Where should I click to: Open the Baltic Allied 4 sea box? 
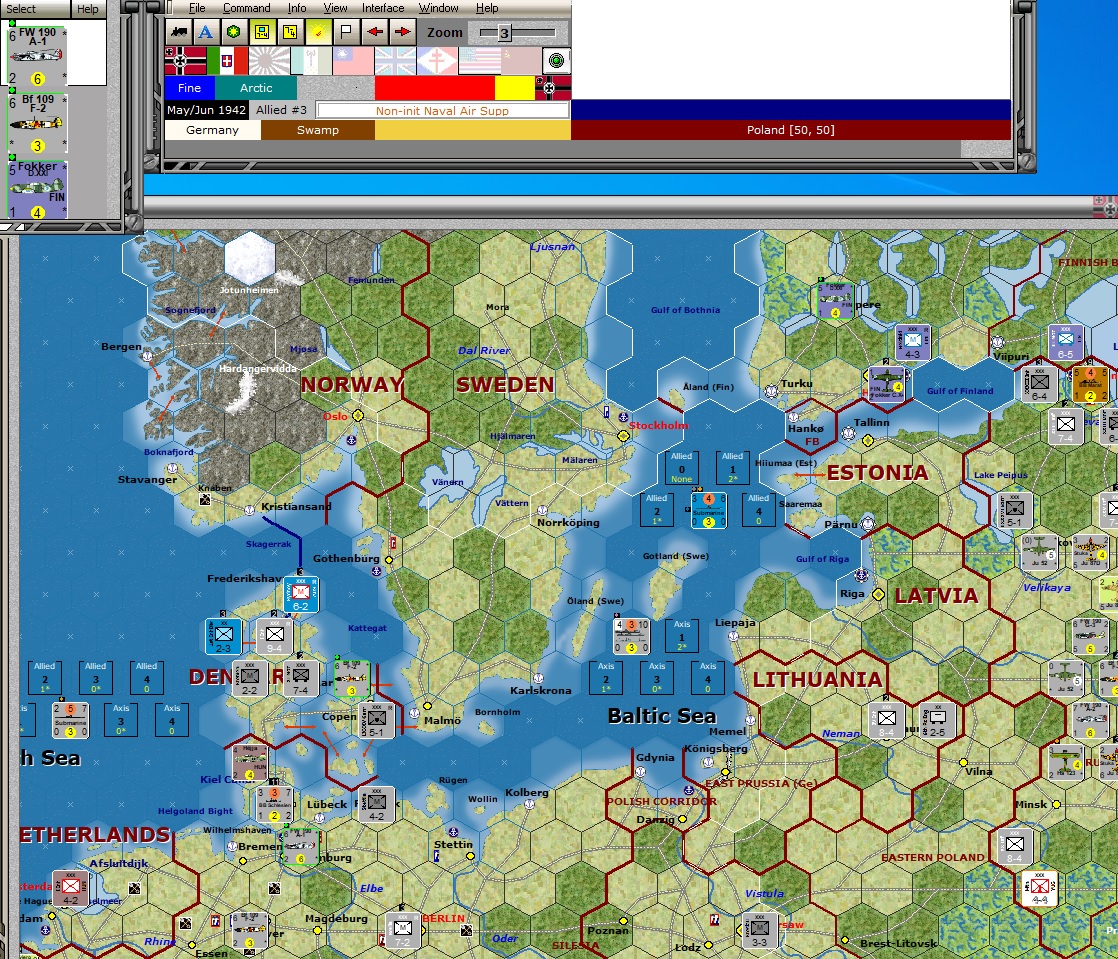click(x=759, y=510)
